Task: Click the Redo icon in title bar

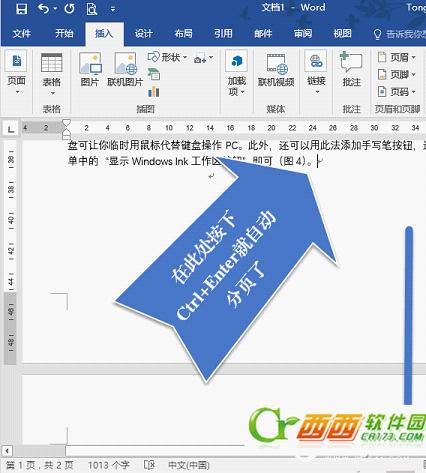Action: 69,9
